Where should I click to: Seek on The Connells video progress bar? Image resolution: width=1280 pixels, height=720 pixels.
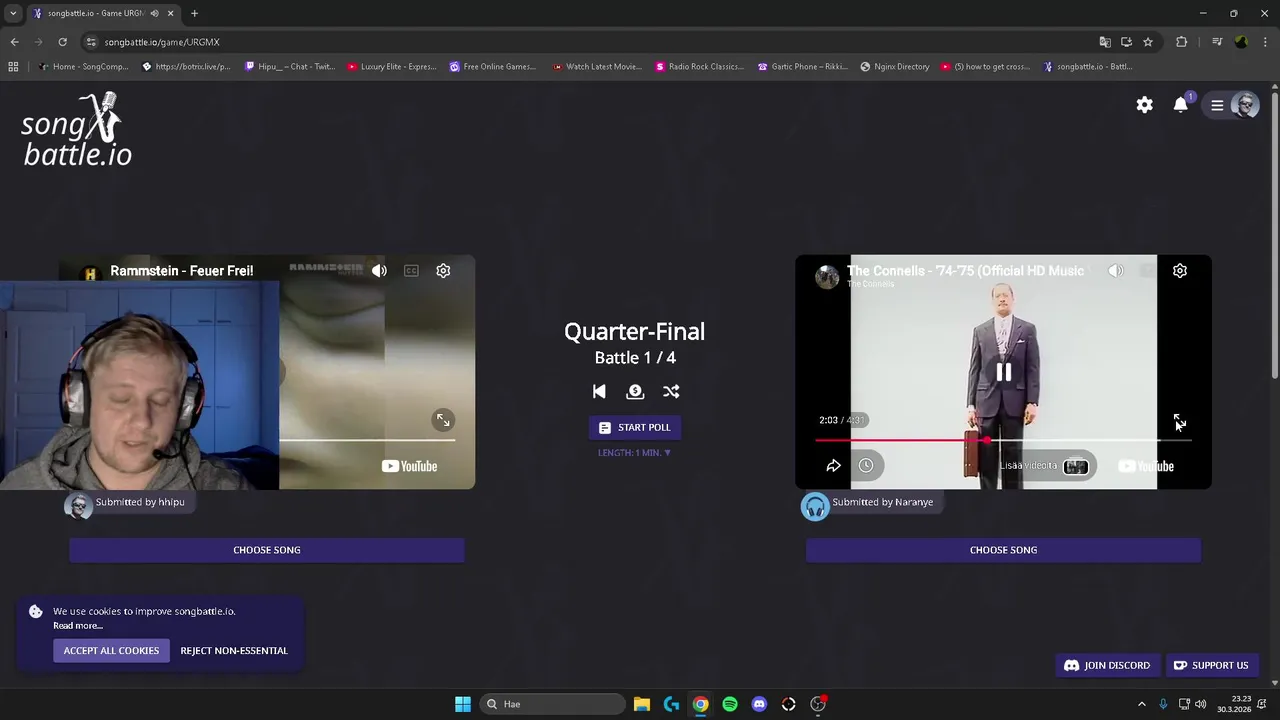(1003, 440)
